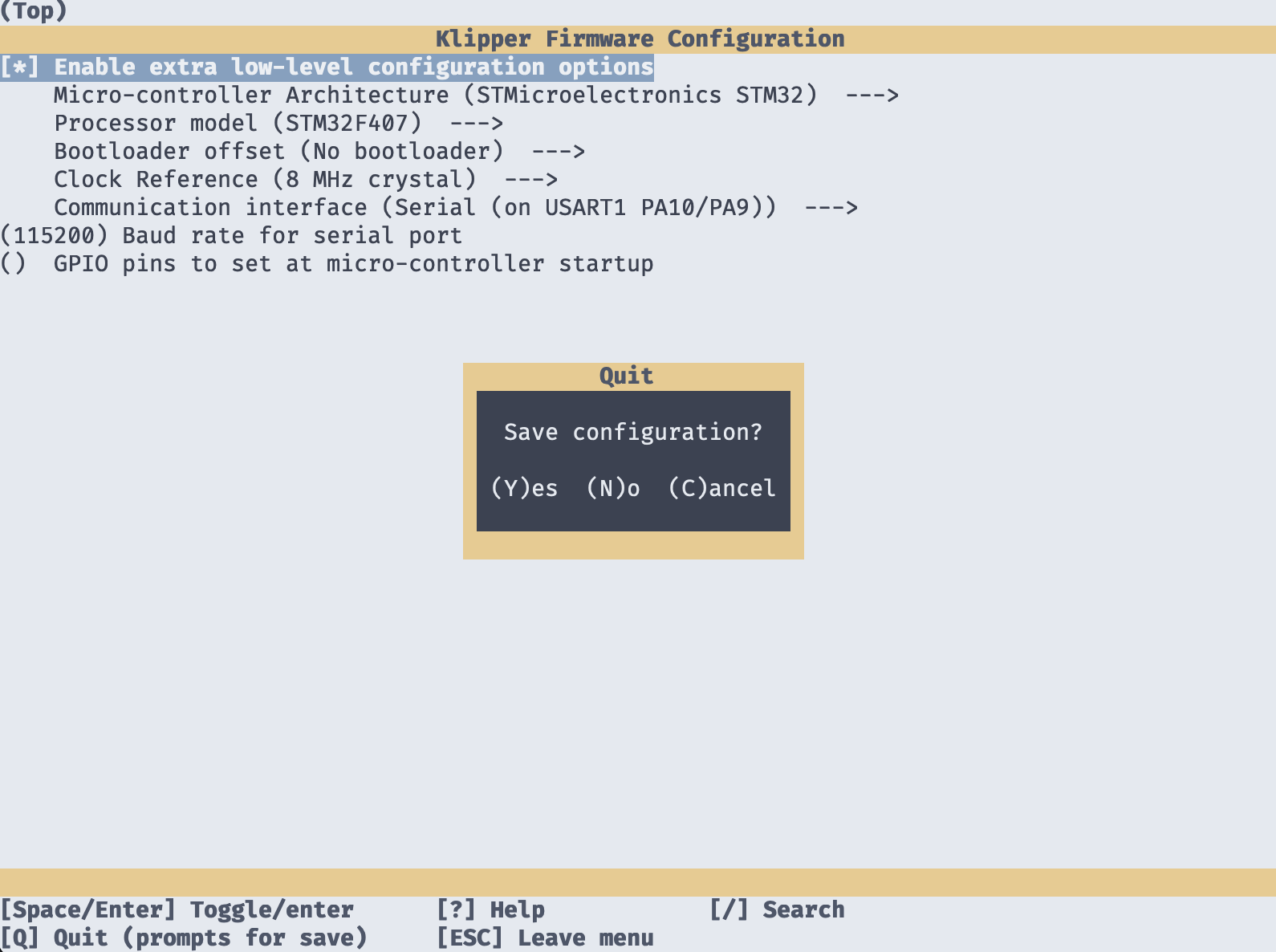
Task: Click the [Q] Quit (prompts for save) hint
Action: tap(184, 938)
